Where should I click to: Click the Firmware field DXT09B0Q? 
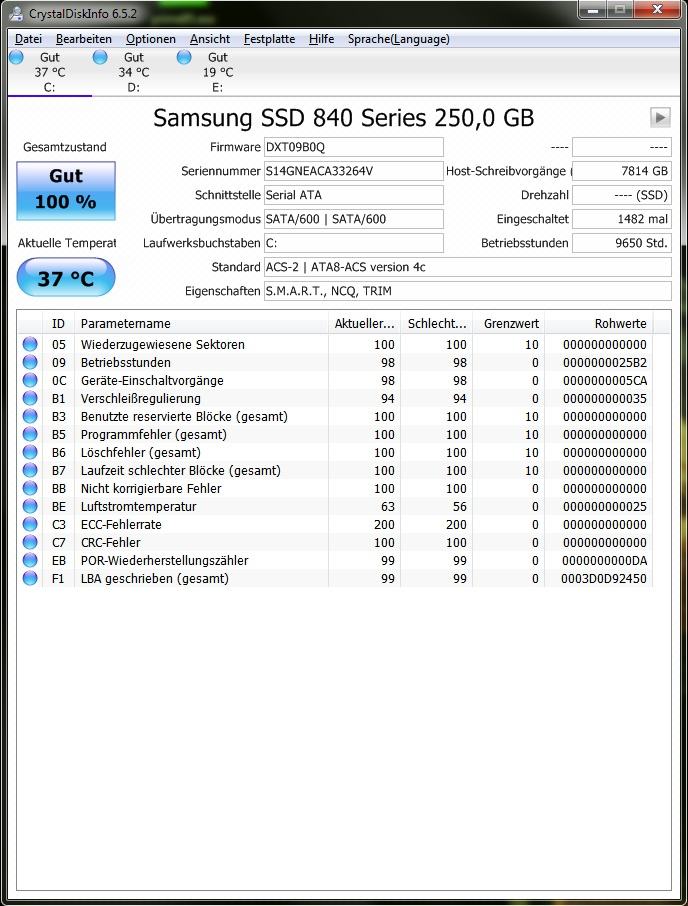354,147
